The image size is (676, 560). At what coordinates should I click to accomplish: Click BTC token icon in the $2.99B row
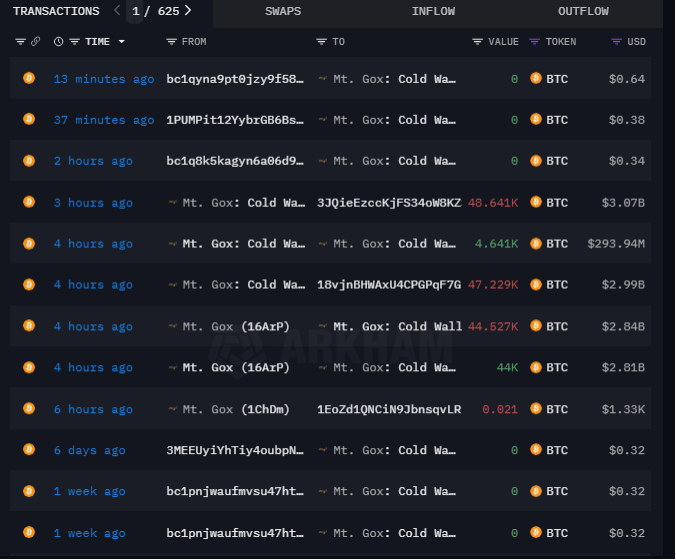tap(536, 285)
